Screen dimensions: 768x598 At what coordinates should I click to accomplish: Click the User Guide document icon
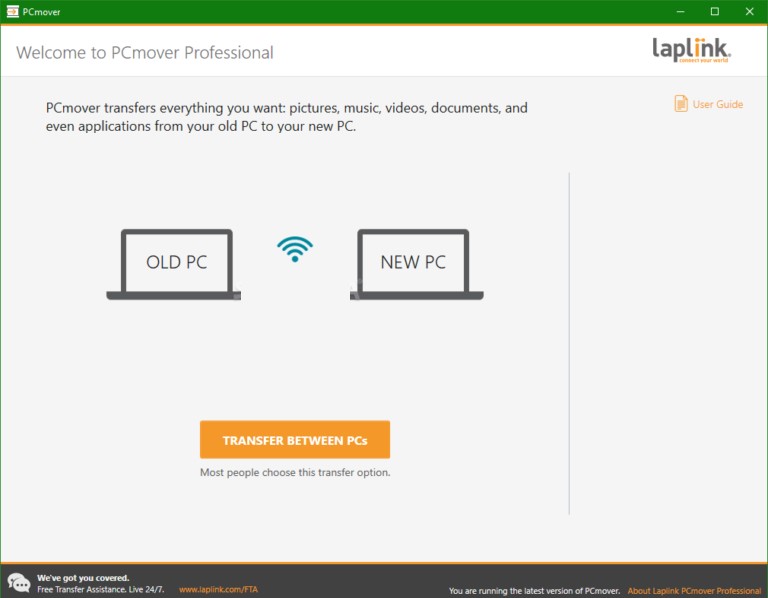[681, 103]
